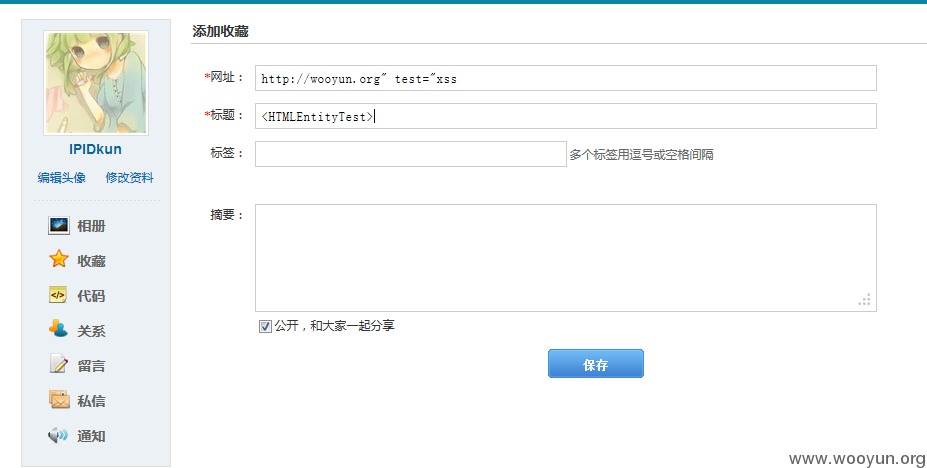Open 通知 sidebar item
927x468 pixels.
tap(91, 436)
